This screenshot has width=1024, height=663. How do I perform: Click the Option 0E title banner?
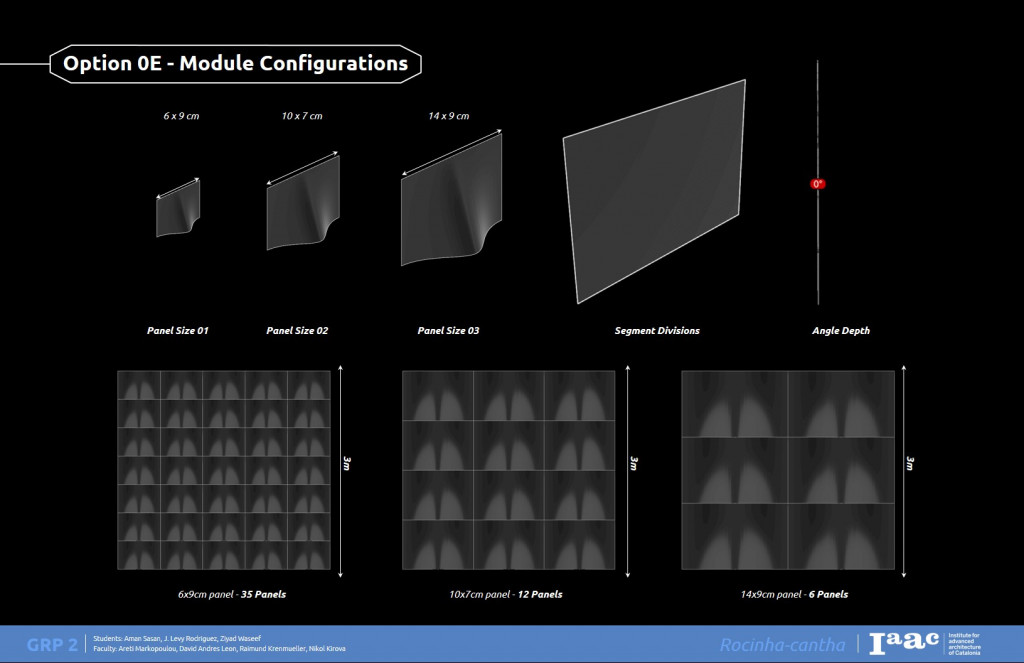(235, 64)
